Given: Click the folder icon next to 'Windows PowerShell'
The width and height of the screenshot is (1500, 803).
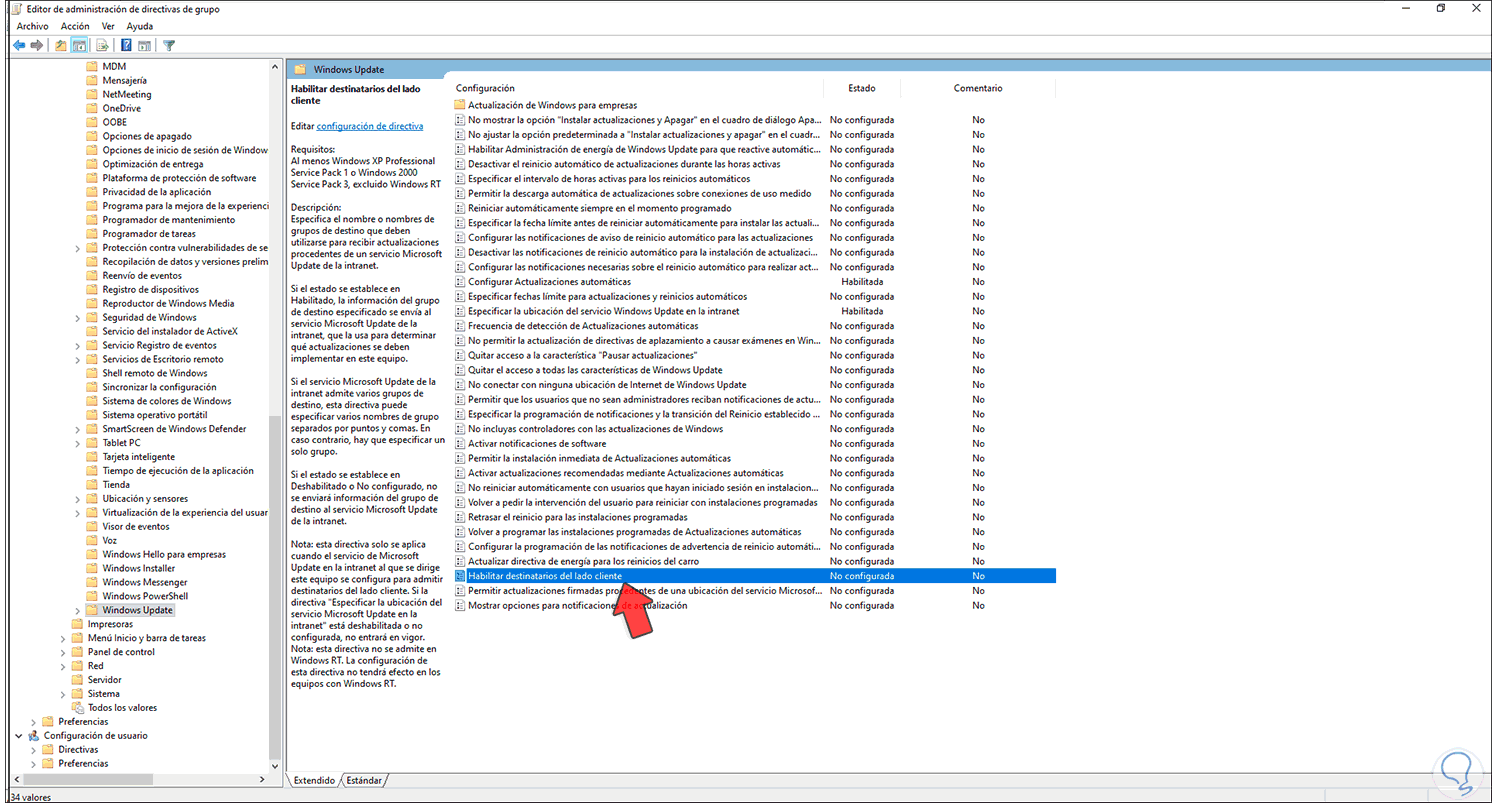Looking at the screenshot, I should [x=92, y=596].
